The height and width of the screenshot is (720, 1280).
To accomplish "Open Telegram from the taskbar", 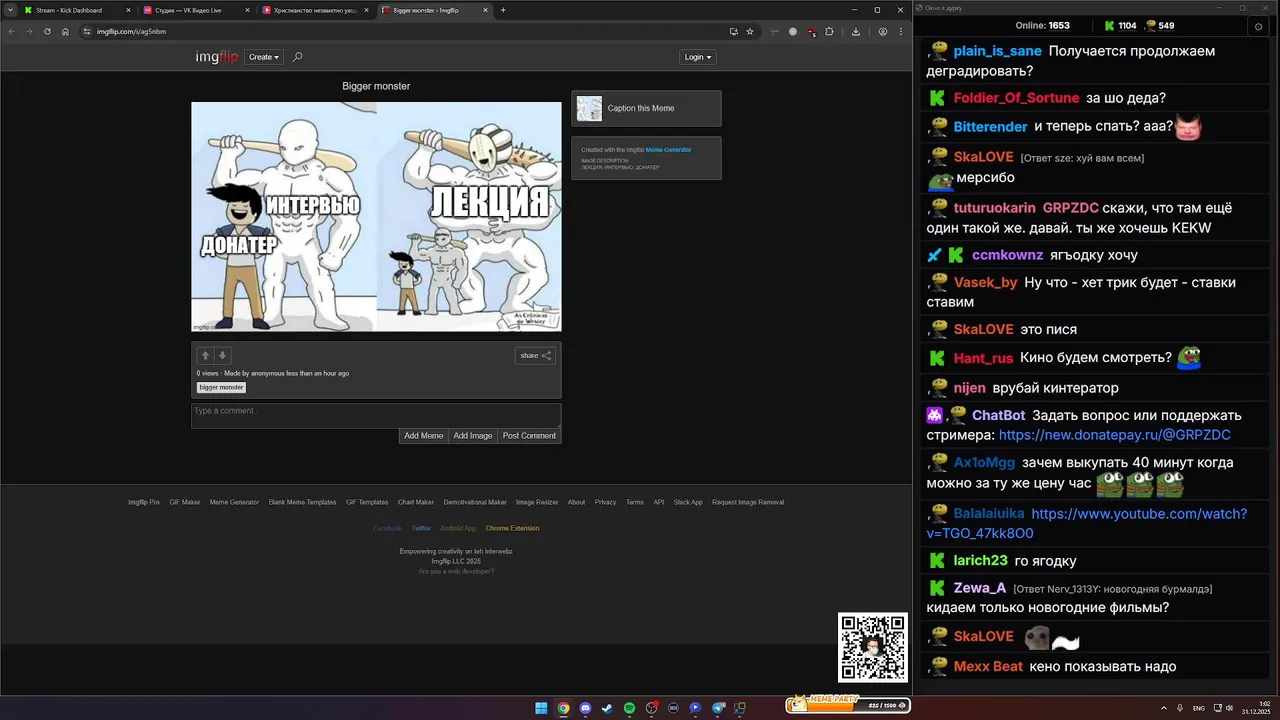I will [718, 708].
